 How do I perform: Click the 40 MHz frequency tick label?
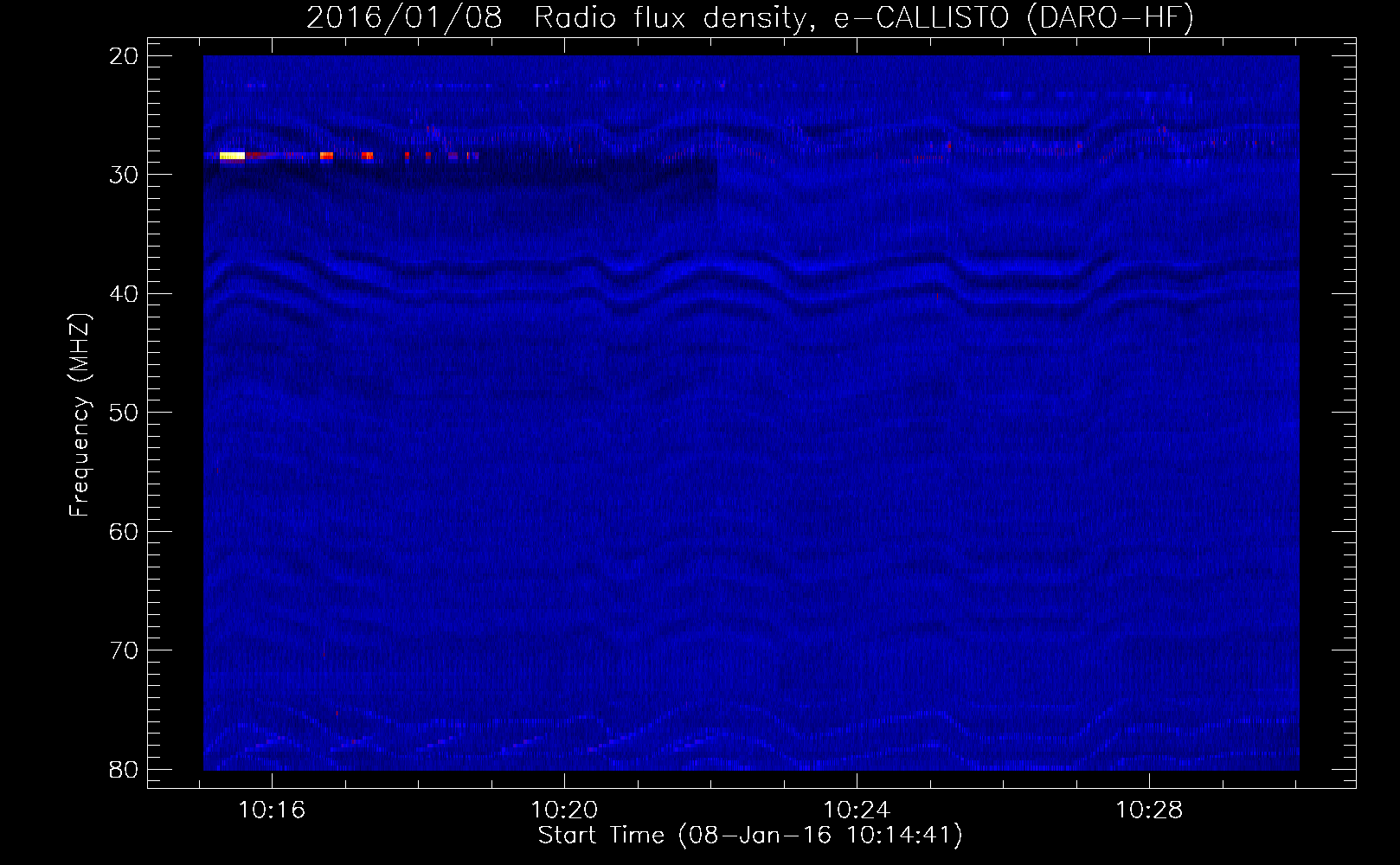(125, 294)
